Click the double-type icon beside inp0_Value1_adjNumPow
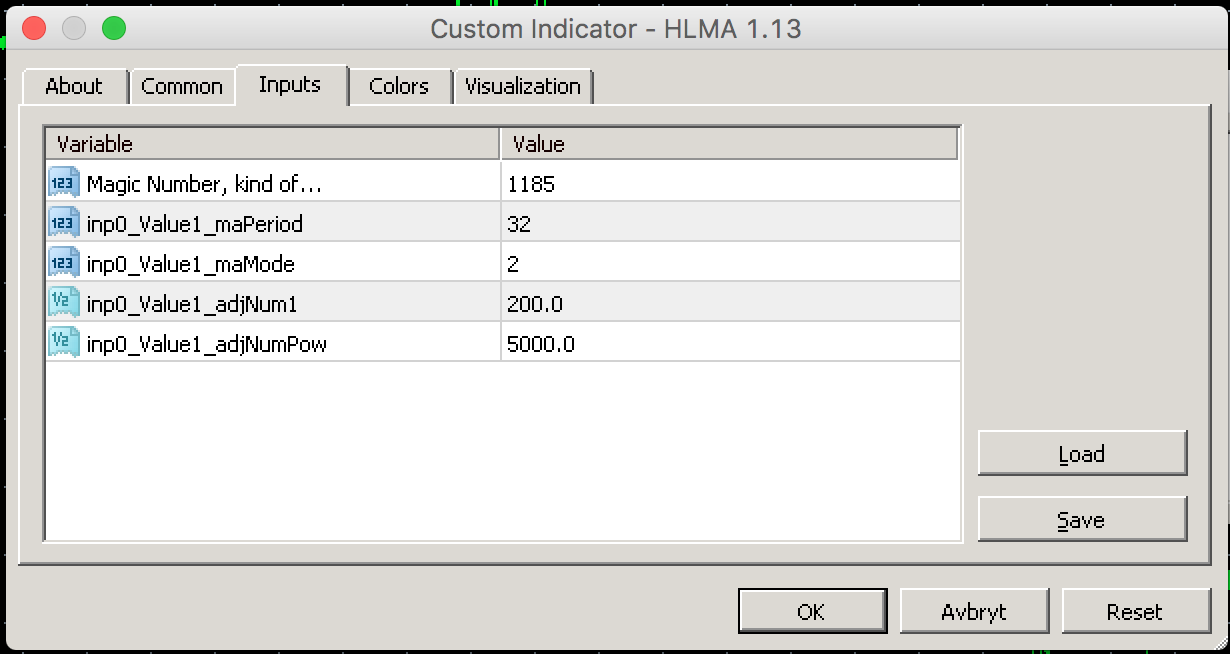Image resolution: width=1230 pixels, height=654 pixels. tap(62, 343)
